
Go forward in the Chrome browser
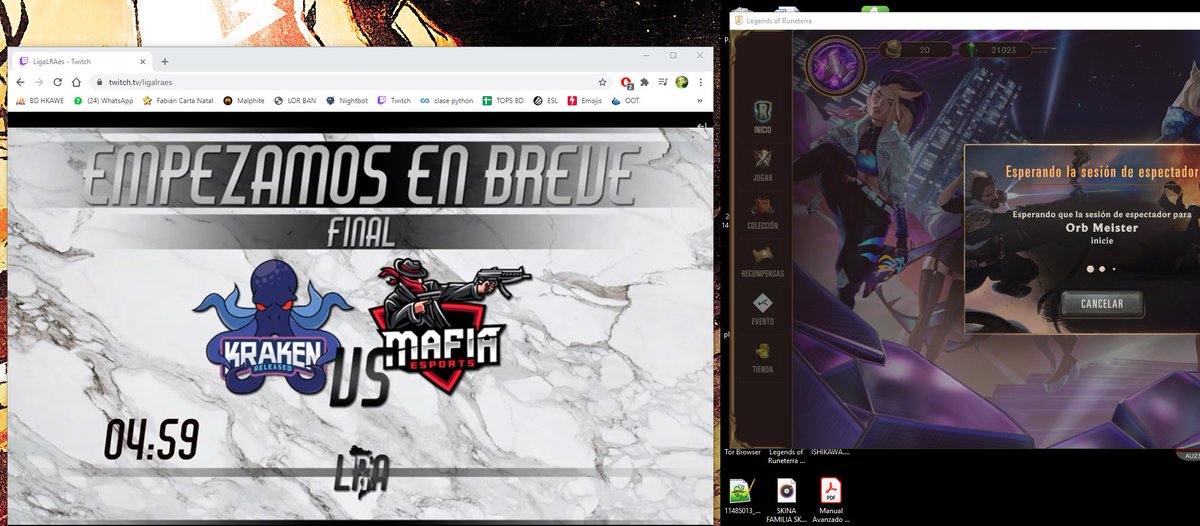(x=40, y=82)
